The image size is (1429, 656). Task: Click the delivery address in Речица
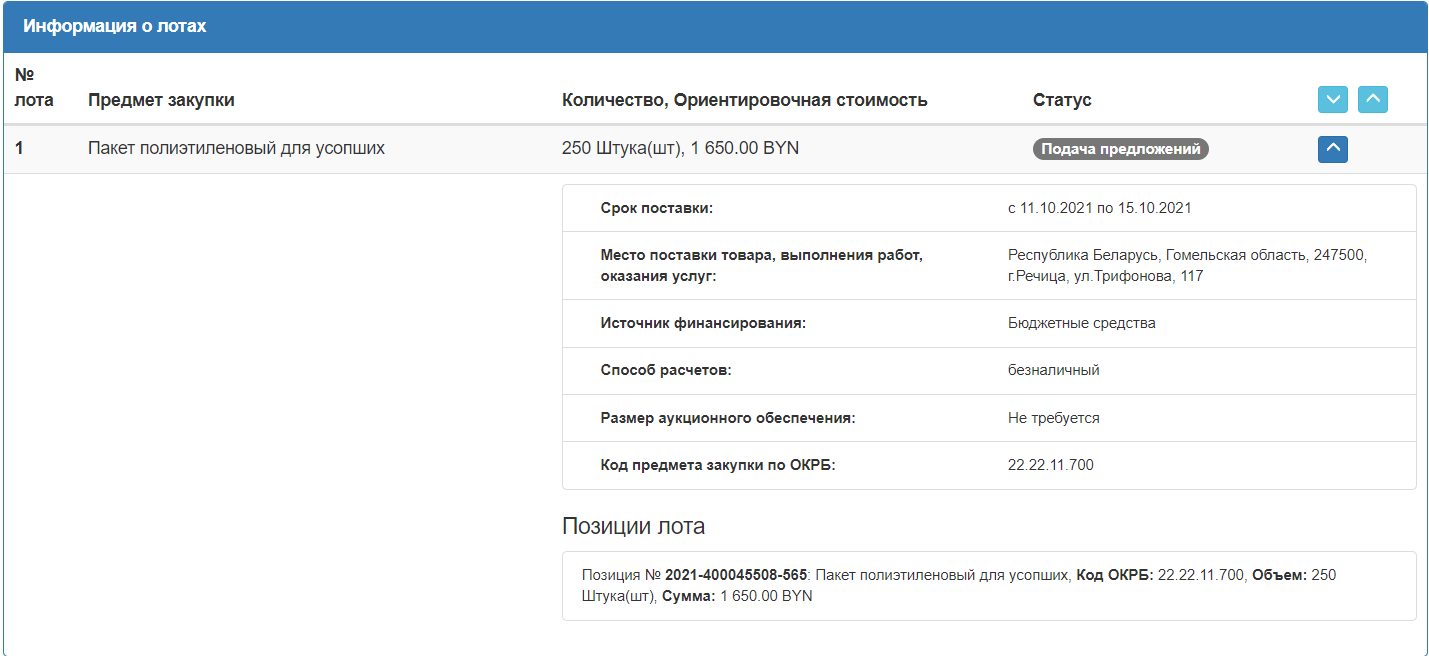pos(1186,265)
